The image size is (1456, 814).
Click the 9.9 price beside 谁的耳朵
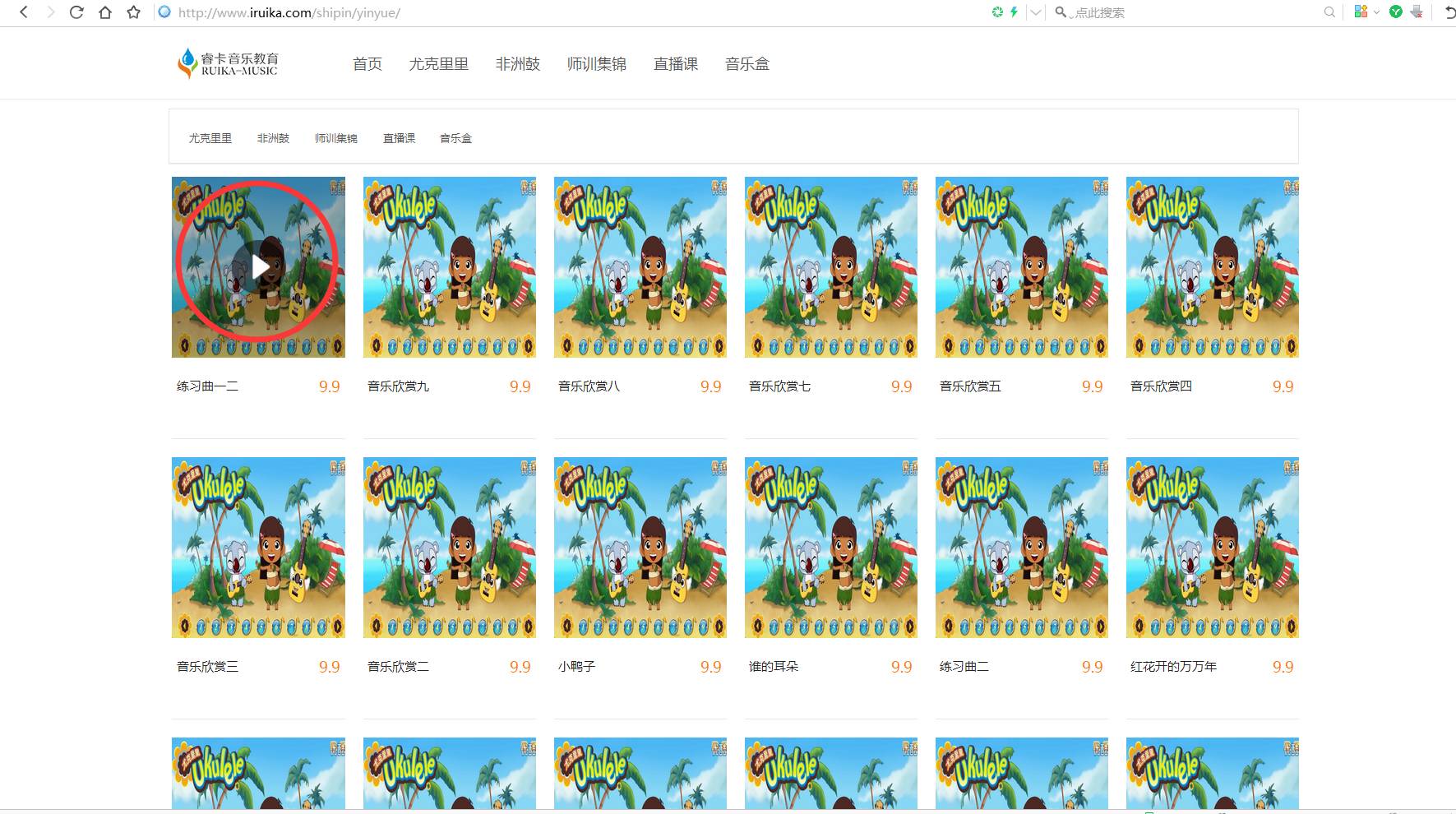pos(902,667)
